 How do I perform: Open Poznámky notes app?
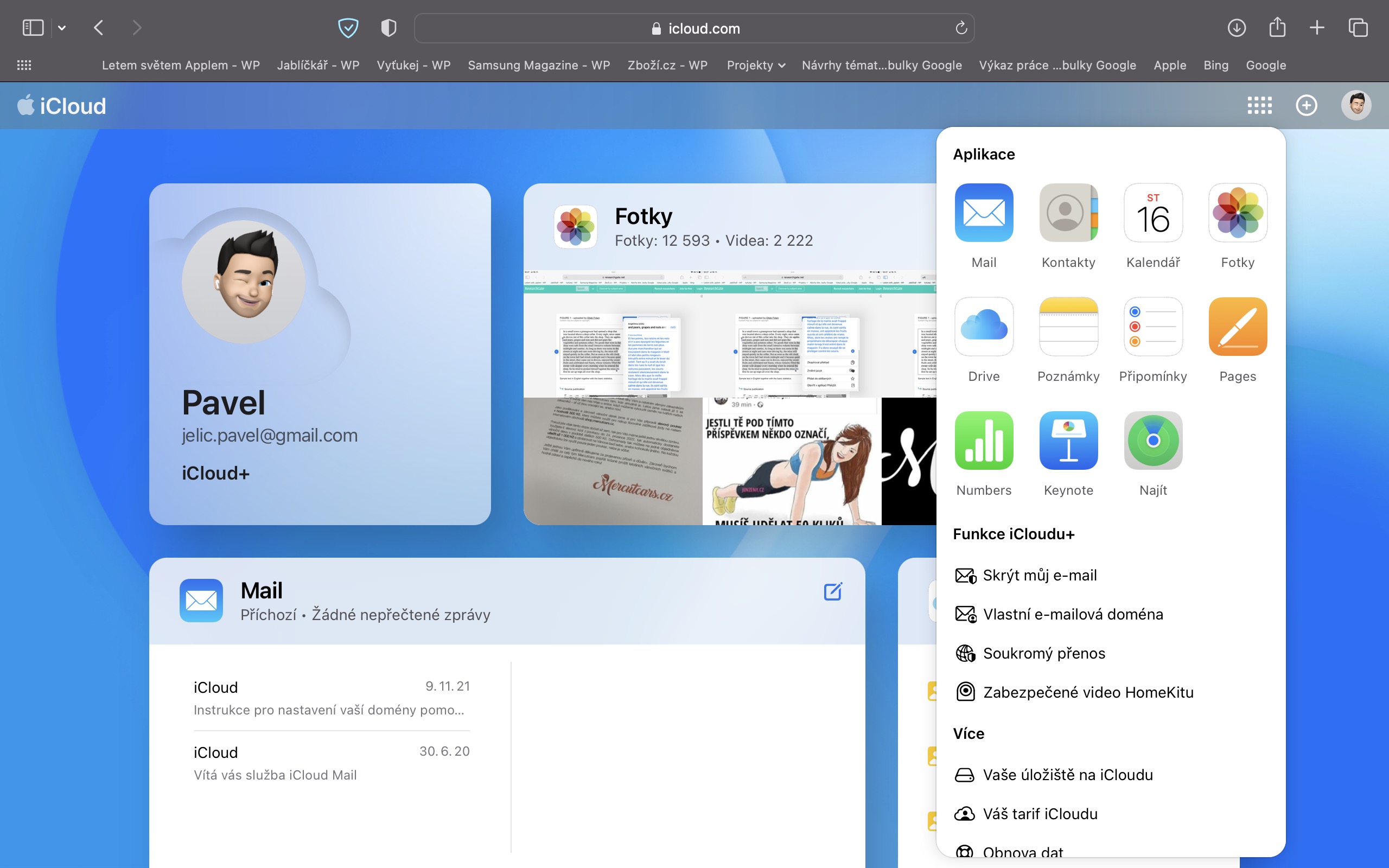(x=1068, y=326)
